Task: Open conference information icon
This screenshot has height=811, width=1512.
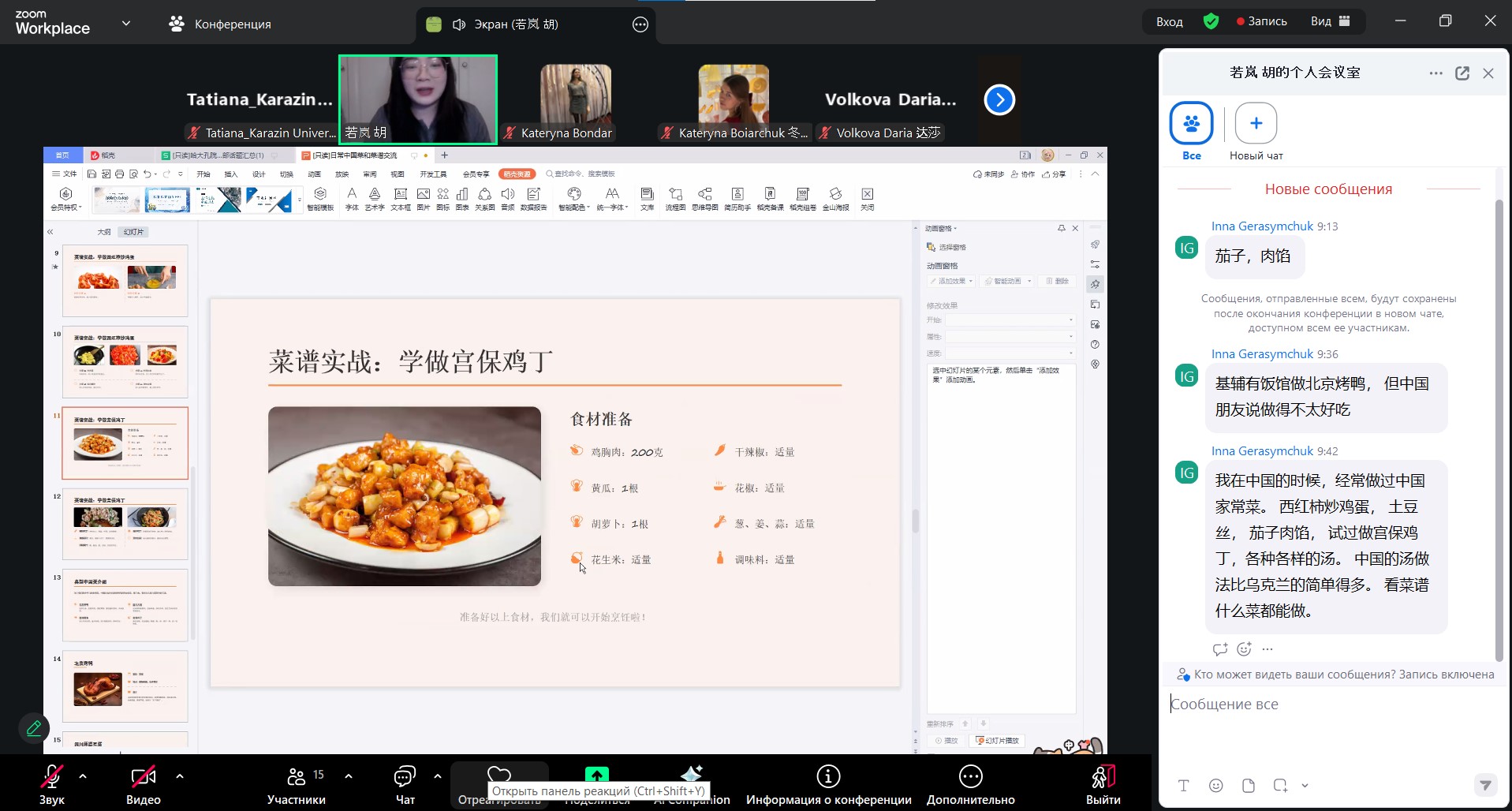Action: pos(828,785)
